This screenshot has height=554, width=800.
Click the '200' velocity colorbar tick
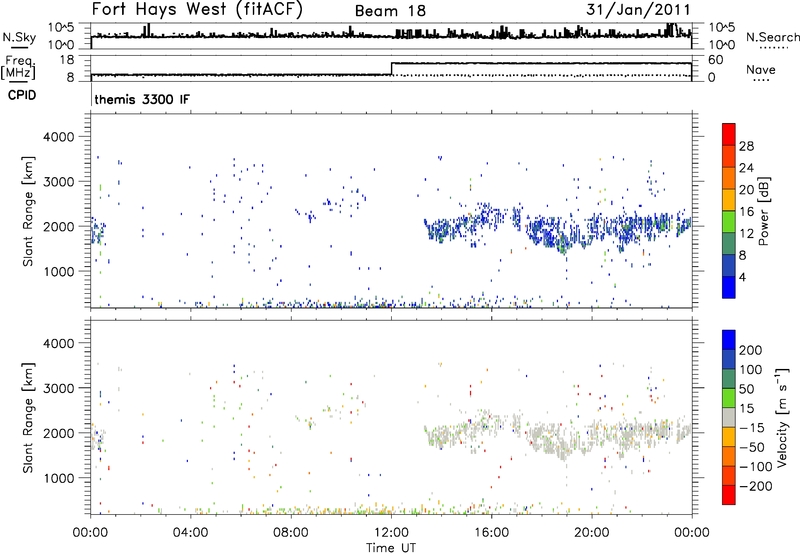click(751, 350)
